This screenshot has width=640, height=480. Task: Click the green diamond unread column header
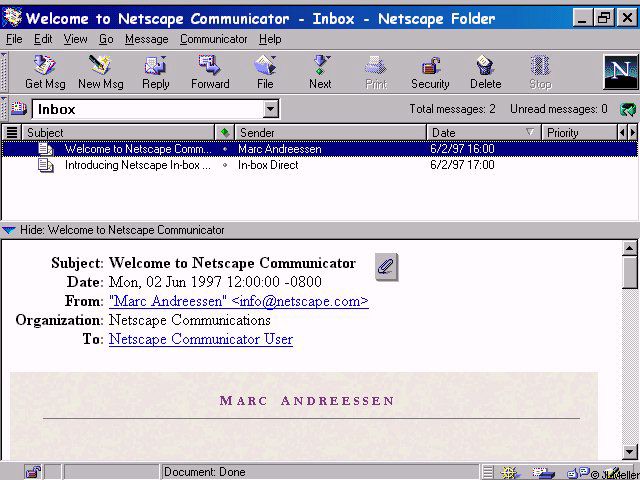click(224, 132)
